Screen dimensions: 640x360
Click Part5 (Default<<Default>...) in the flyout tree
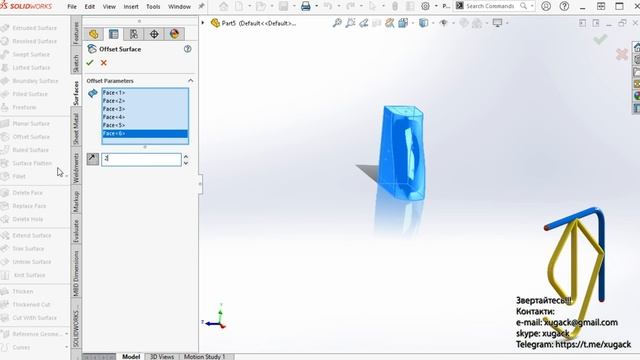click(253, 23)
